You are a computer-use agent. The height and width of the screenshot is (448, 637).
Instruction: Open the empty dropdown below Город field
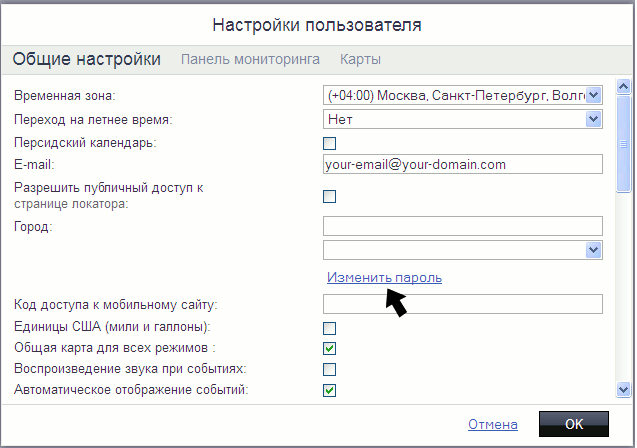593,250
